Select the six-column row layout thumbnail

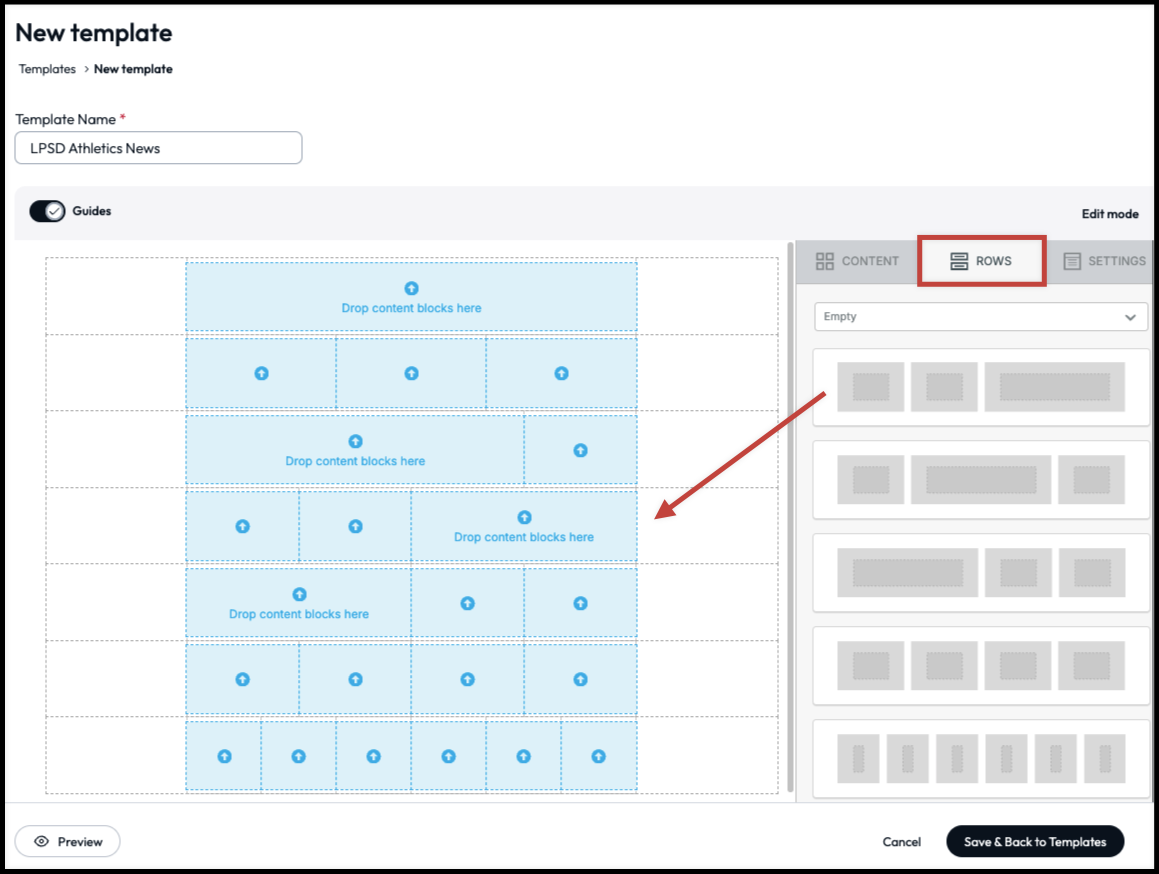981,758
